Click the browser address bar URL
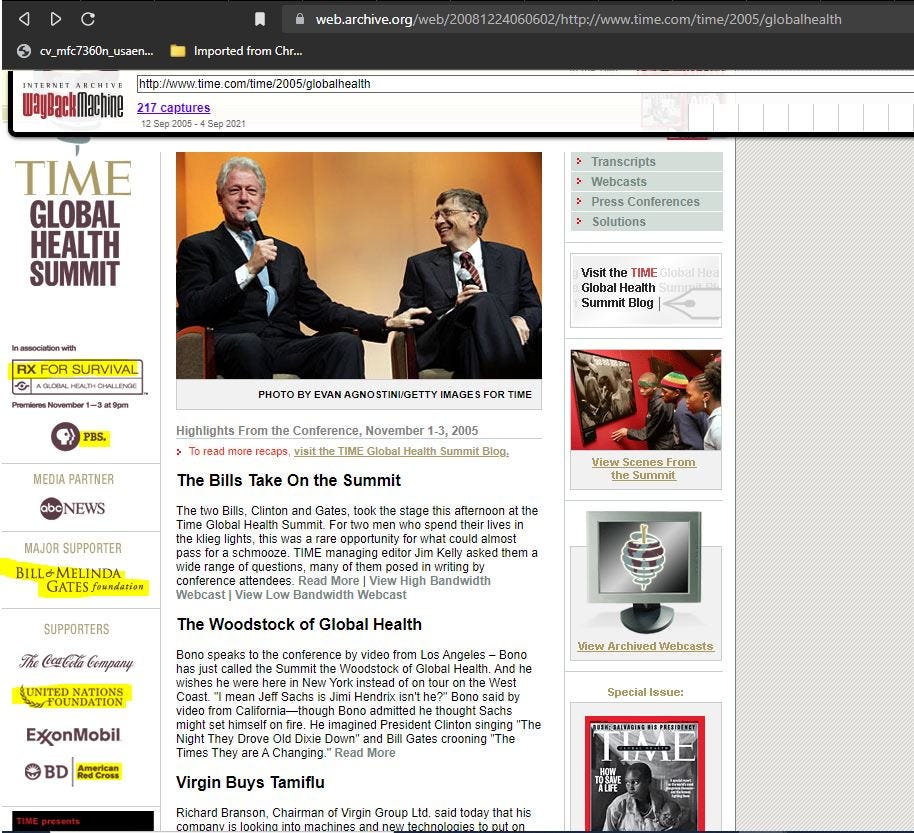 click(x=578, y=19)
